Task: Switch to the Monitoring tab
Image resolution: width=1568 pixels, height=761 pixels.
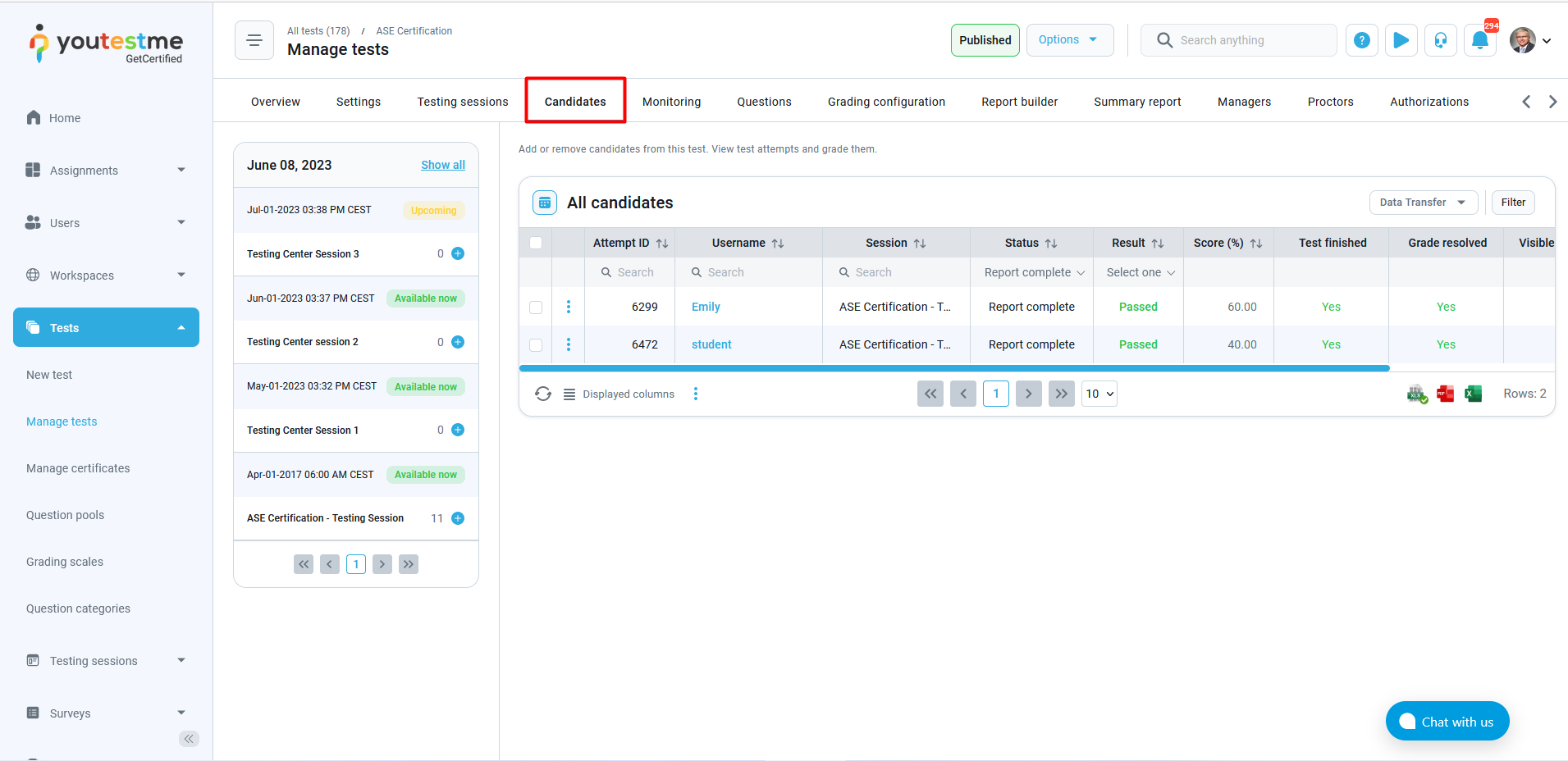Action: tap(671, 101)
